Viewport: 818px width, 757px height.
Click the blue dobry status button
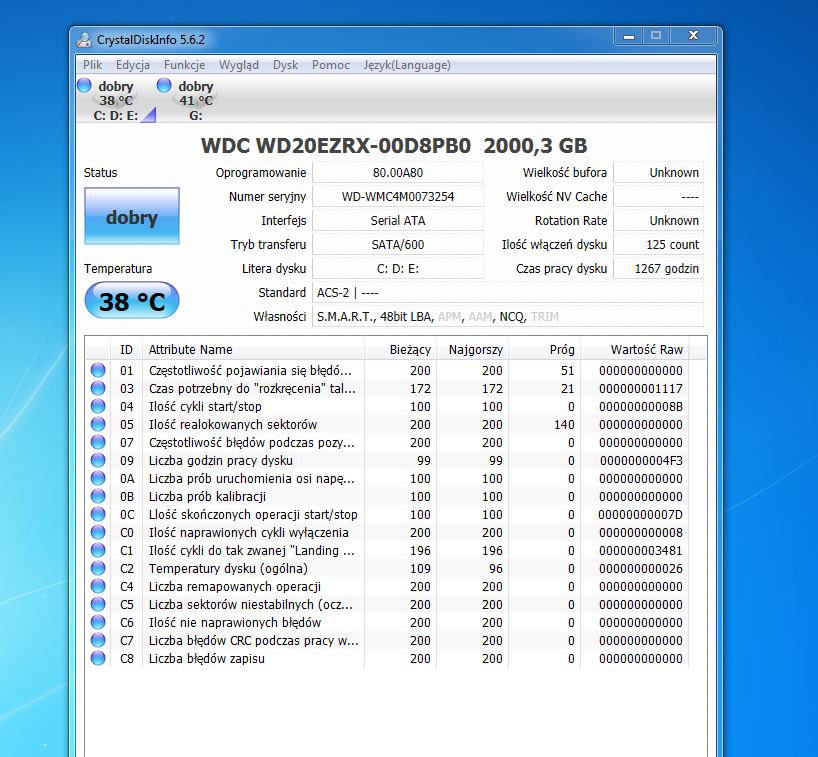pos(132,216)
